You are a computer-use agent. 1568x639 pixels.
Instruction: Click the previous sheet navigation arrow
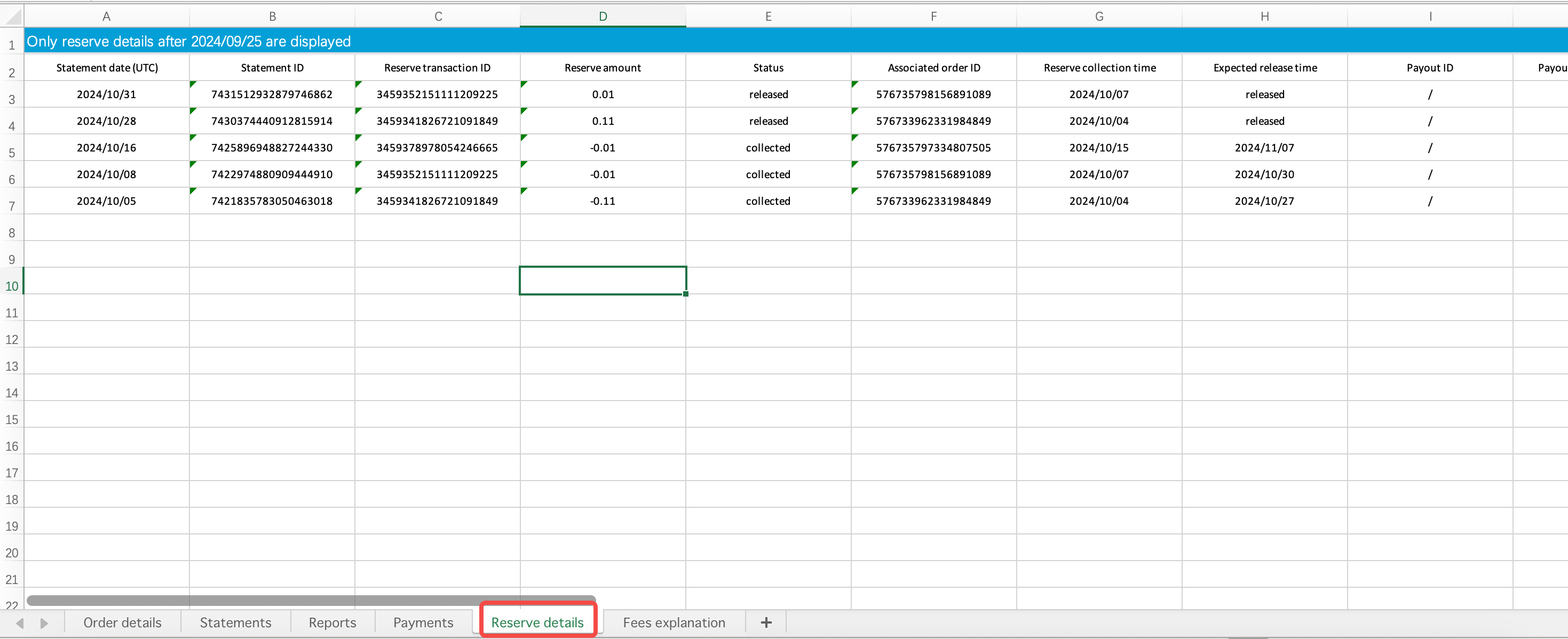(x=20, y=622)
